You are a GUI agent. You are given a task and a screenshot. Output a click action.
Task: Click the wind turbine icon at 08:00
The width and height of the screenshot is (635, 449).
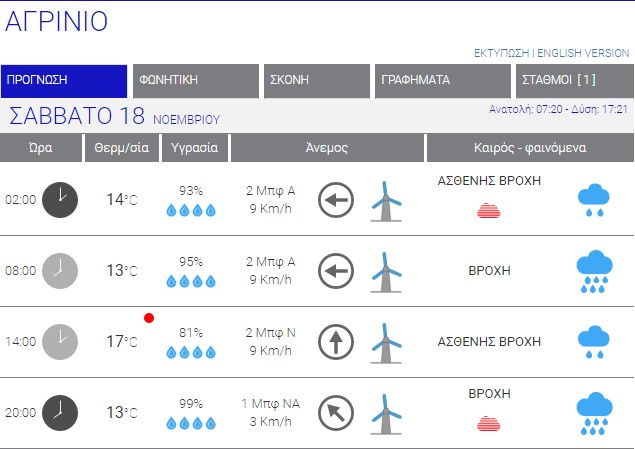point(385,271)
